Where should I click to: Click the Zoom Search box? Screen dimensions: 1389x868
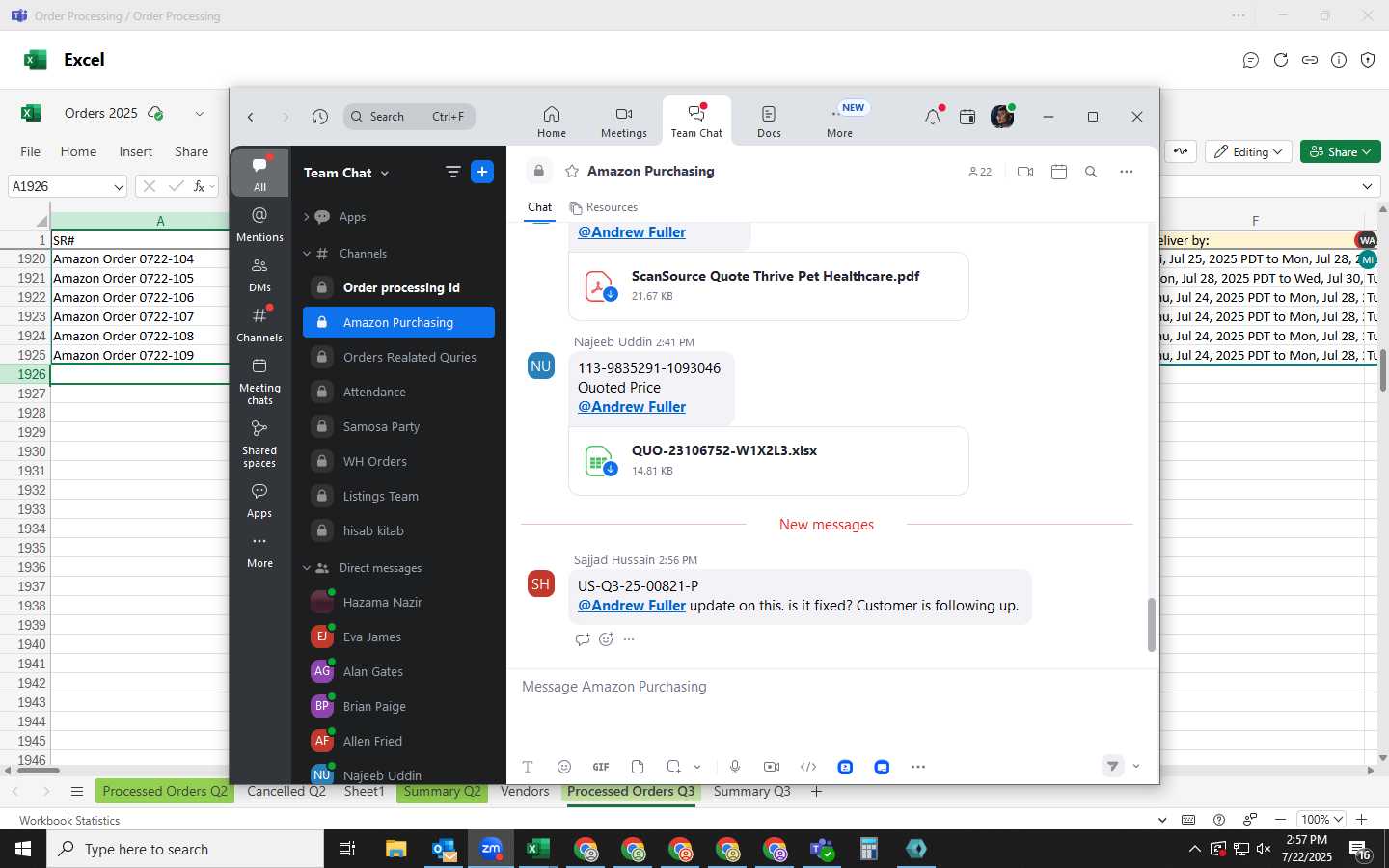tap(409, 117)
